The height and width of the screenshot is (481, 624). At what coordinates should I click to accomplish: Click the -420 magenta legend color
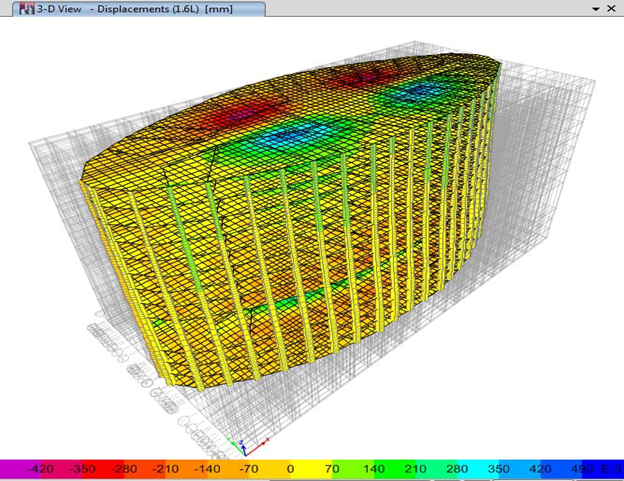[41, 469]
